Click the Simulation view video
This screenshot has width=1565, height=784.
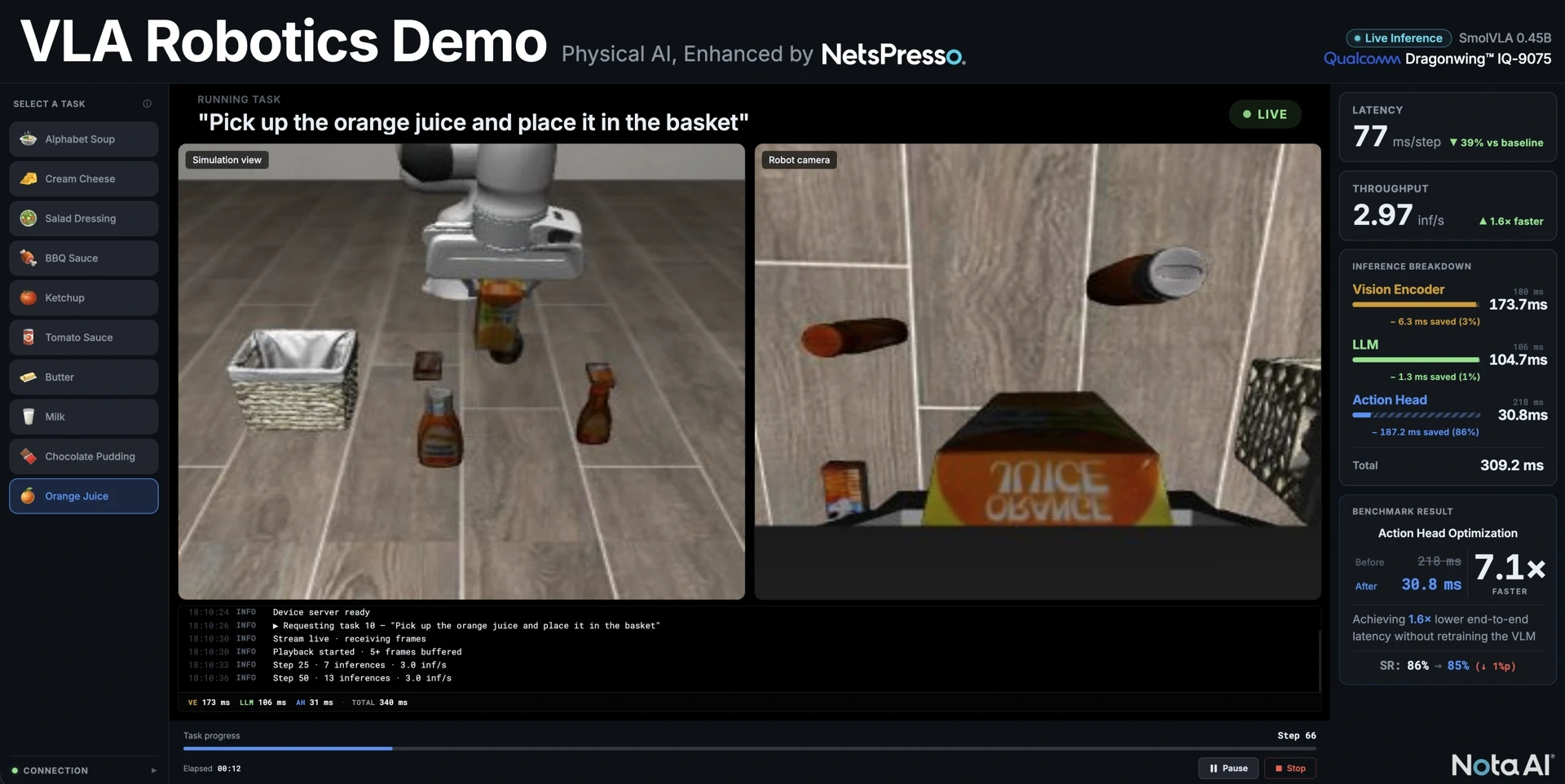click(461, 372)
